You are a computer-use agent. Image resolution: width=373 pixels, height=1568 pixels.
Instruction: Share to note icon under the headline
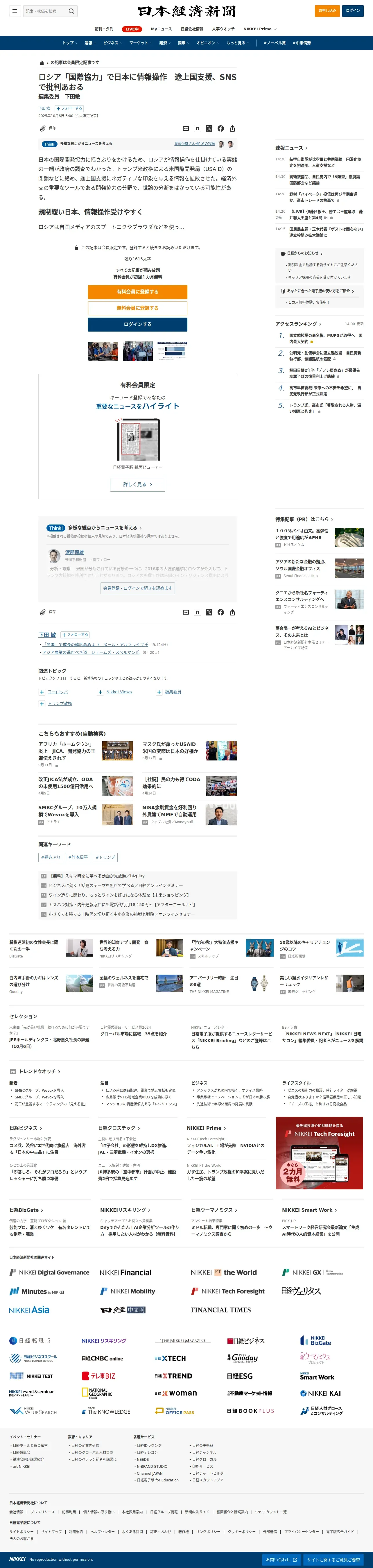click(197, 128)
